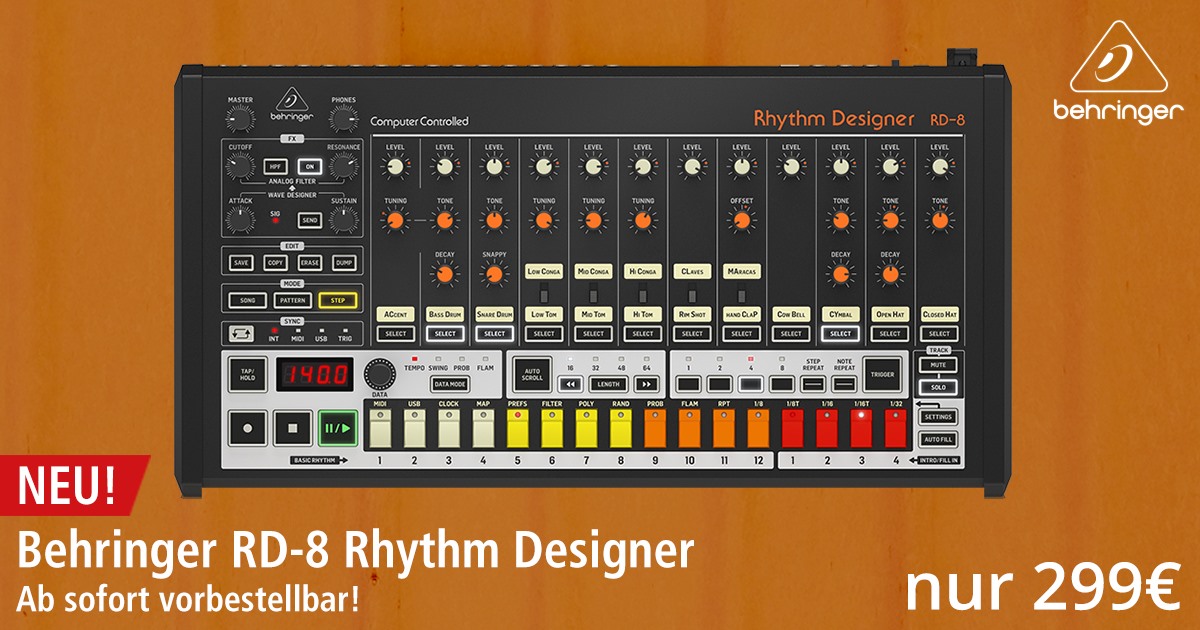The image size is (1200, 630).
Task: Select the yellow STEP mode button
Action: 338,300
